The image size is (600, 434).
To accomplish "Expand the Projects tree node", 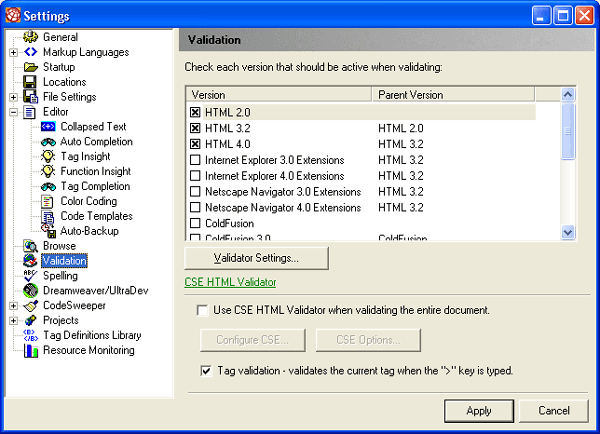I will tap(13, 321).
